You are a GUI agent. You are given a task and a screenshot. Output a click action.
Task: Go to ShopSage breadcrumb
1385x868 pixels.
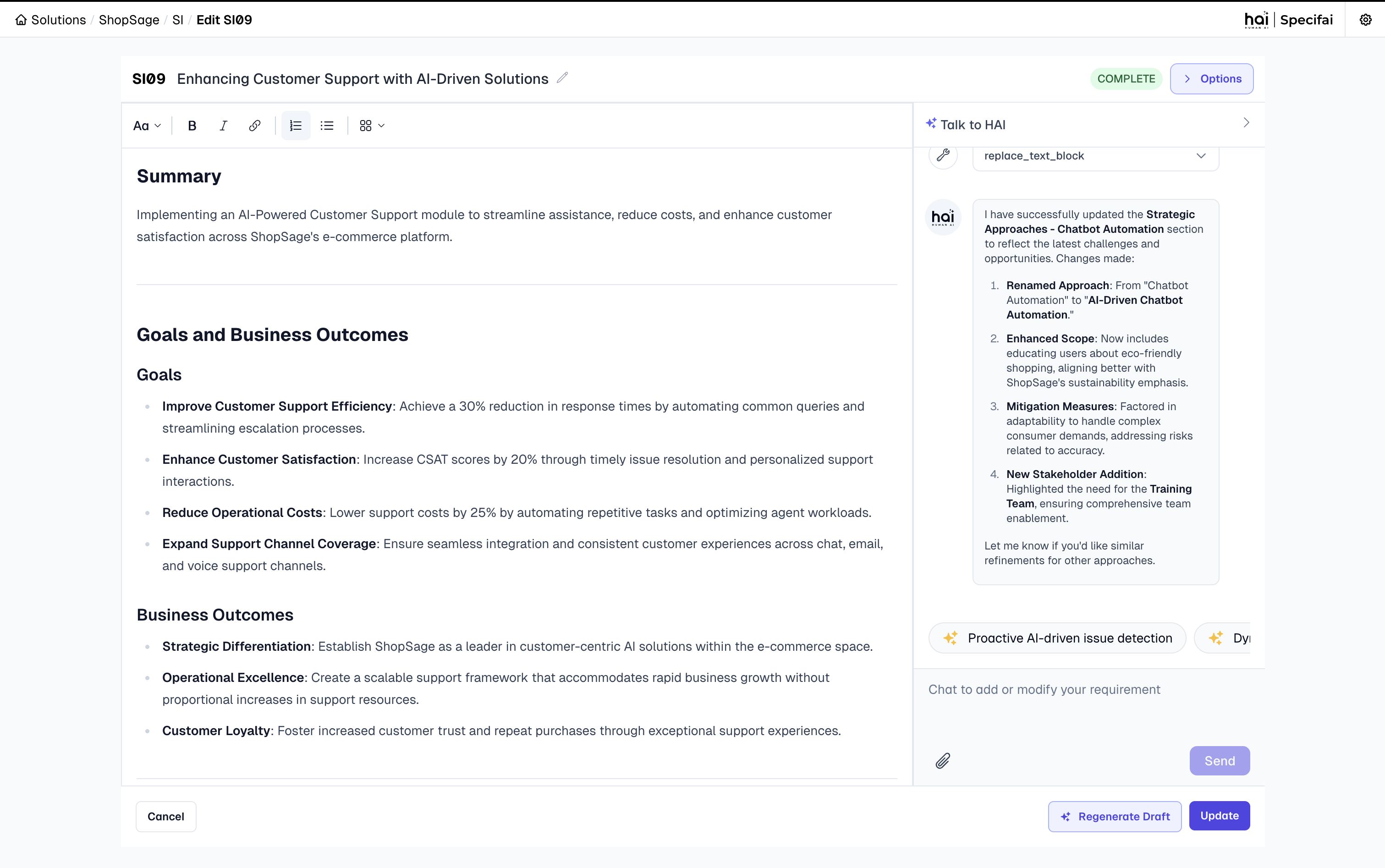(x=129, y=20)
